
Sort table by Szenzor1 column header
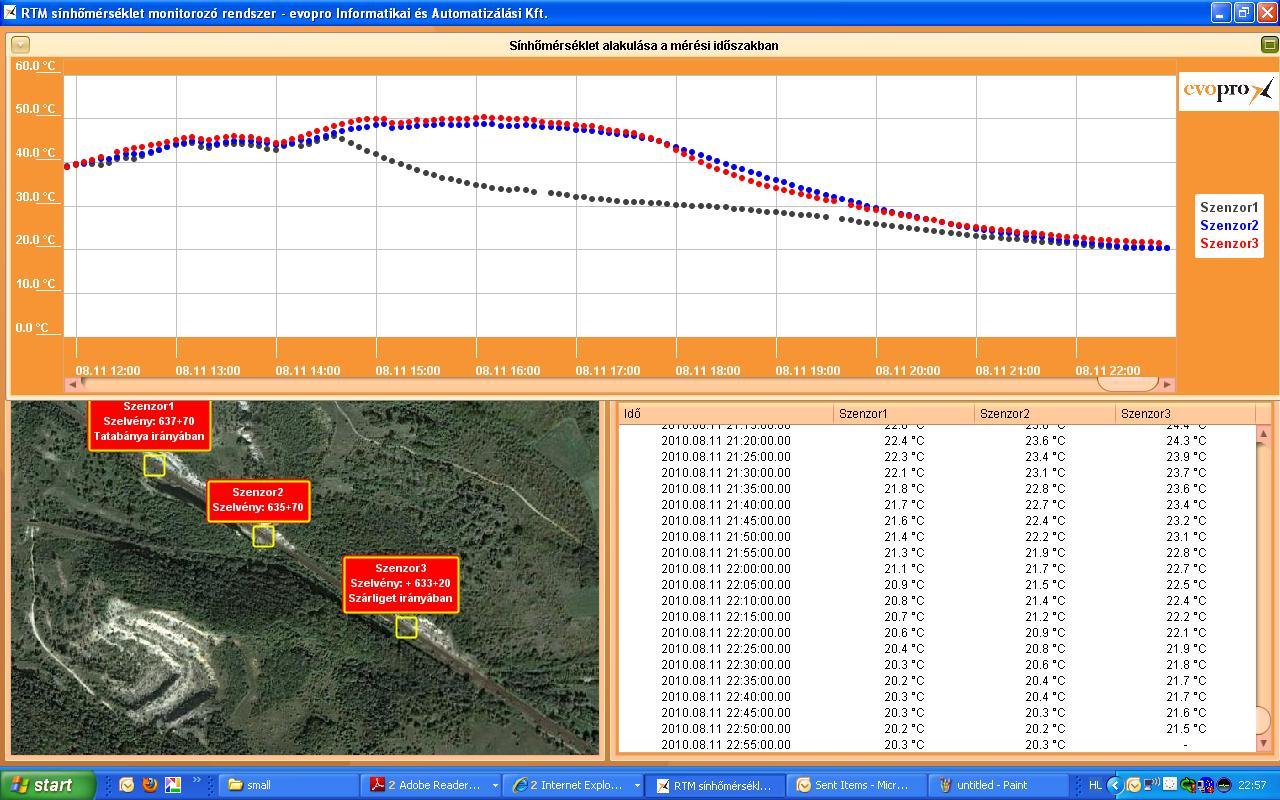904,414
